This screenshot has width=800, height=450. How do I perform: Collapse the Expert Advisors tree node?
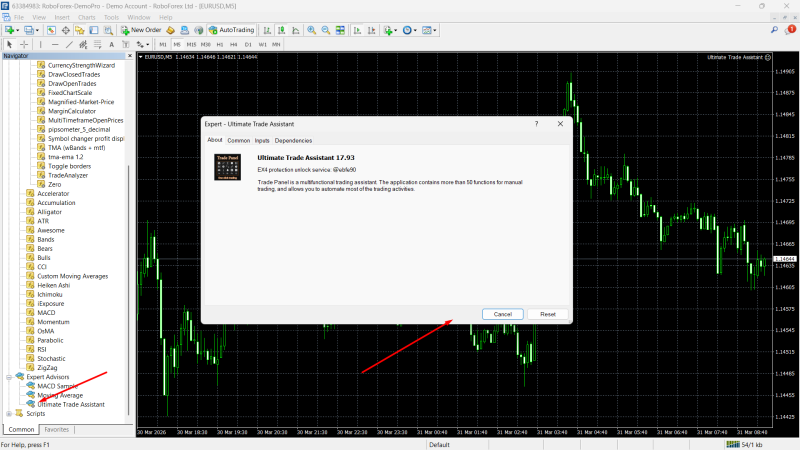9,377
